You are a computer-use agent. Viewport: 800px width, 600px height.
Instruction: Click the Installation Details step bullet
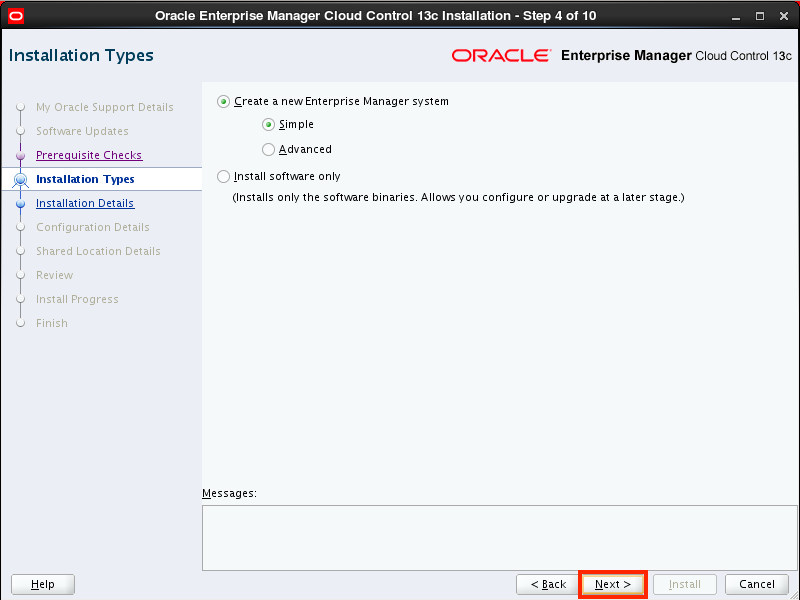(20, 204)
